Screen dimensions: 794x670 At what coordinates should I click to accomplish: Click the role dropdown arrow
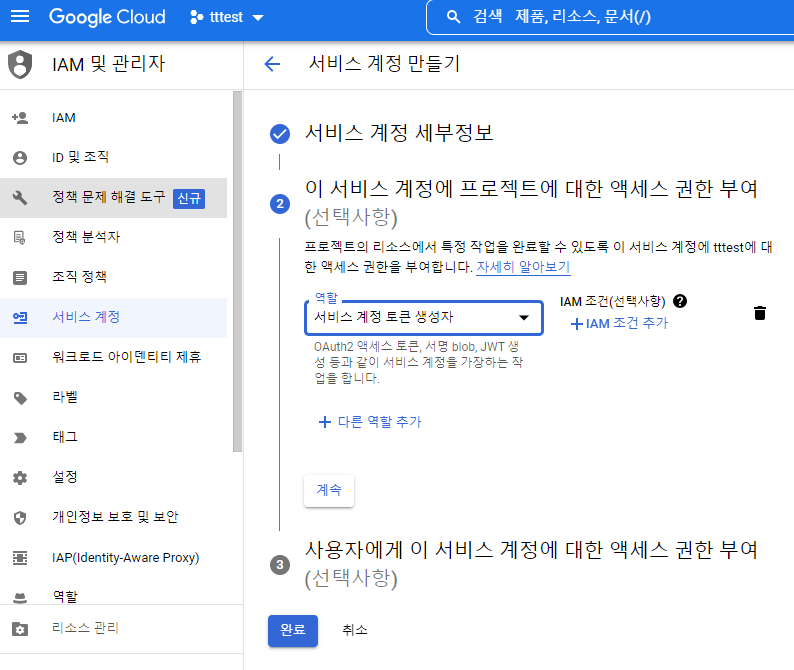click(524, 318)
